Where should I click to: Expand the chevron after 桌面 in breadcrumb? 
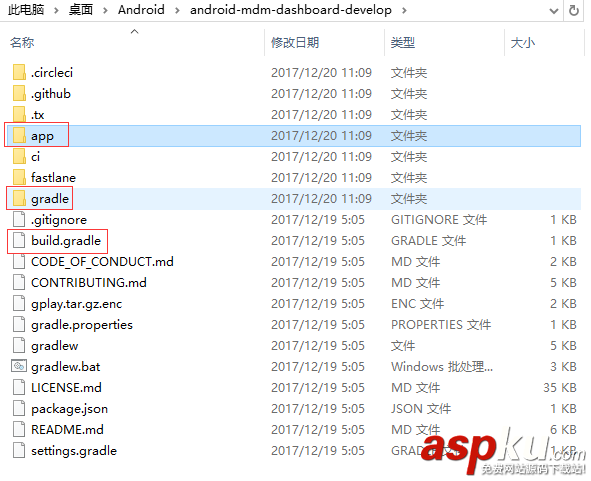105,10
